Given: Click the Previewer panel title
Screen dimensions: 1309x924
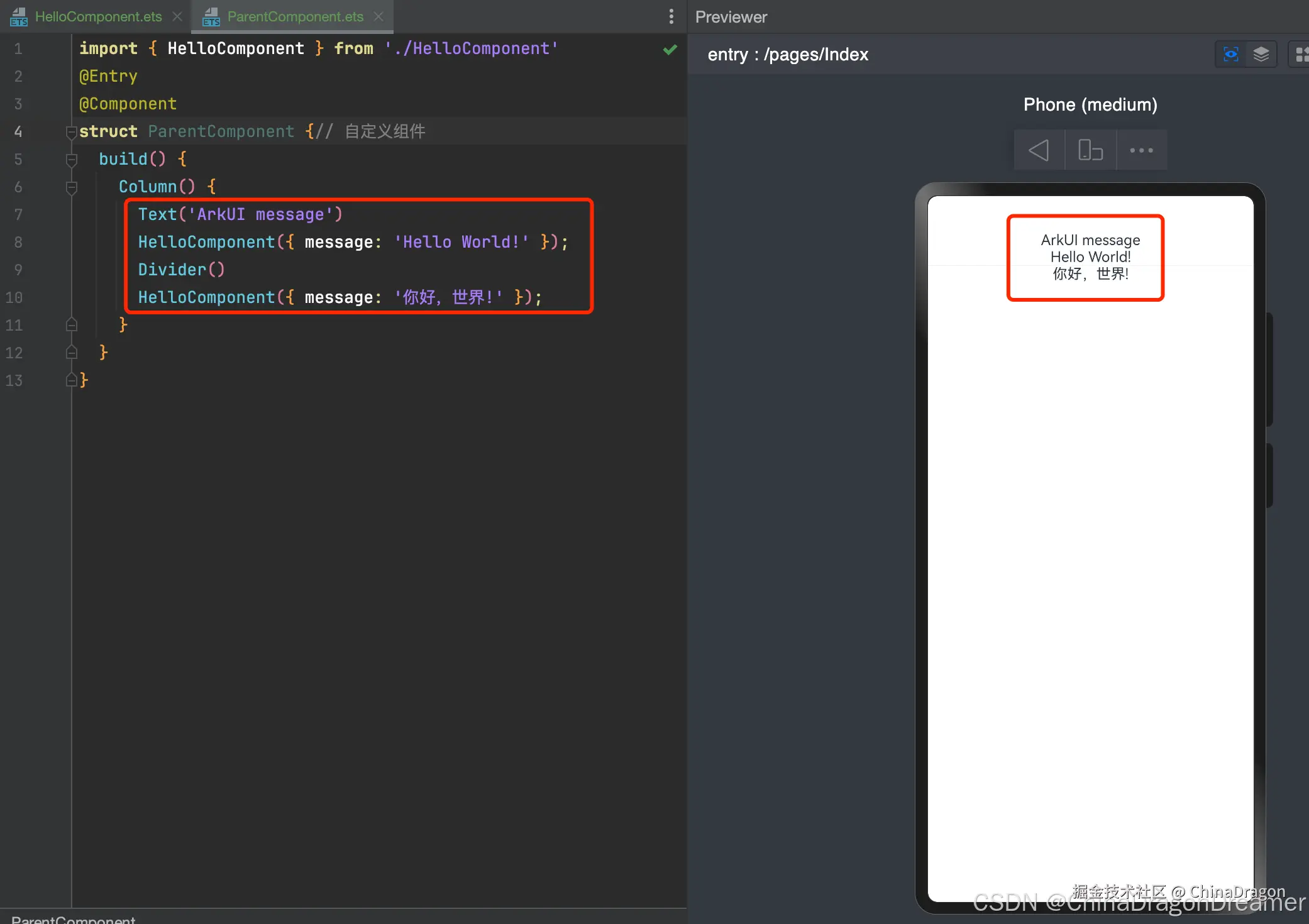Looking at the screenshot, I should 731,17.
